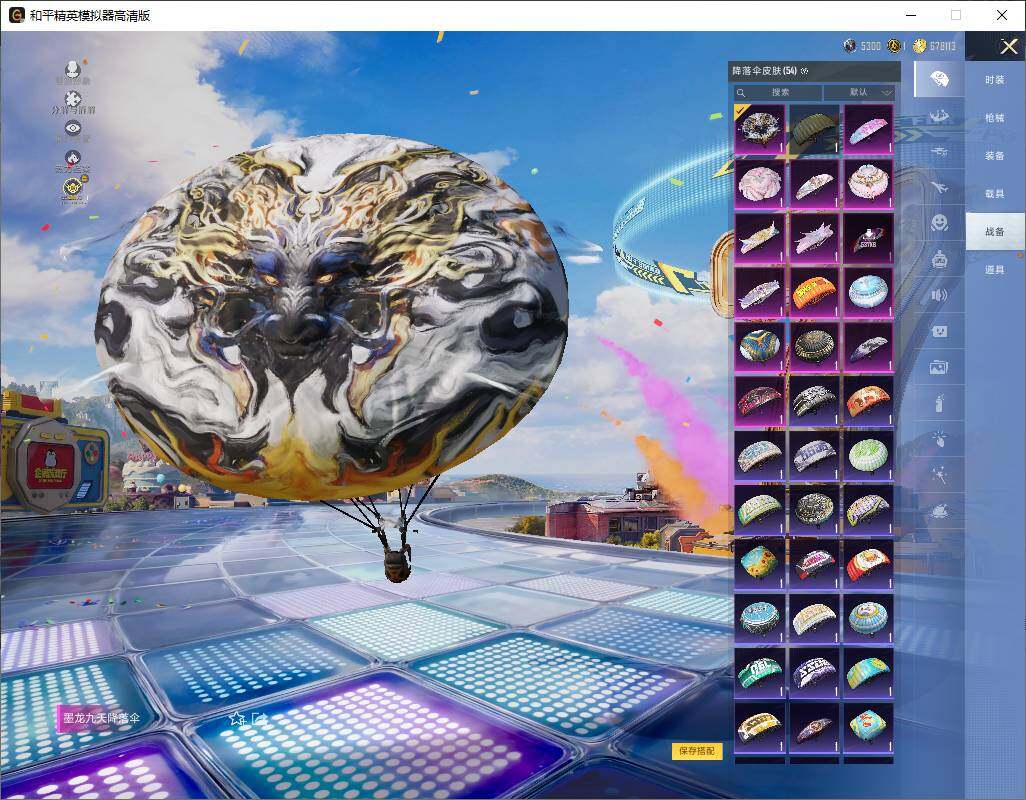Select the 战备 tab
The width and height of the screenshot is (1026, 800).
click(995, 232)
